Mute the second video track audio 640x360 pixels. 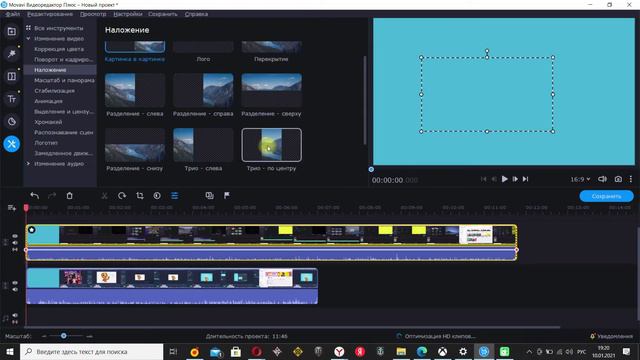pos(15,289)
